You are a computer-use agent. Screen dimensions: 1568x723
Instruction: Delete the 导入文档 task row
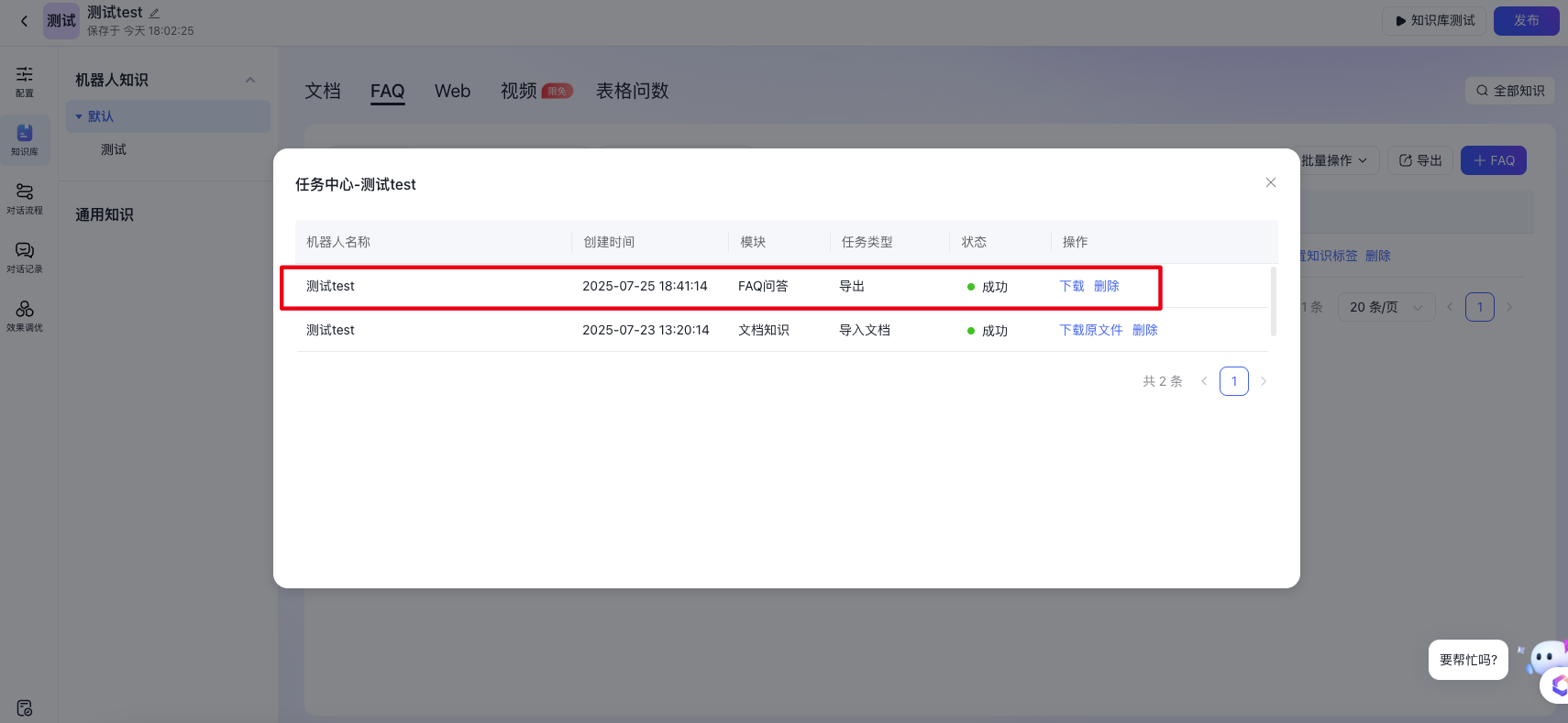[1144, 330]
